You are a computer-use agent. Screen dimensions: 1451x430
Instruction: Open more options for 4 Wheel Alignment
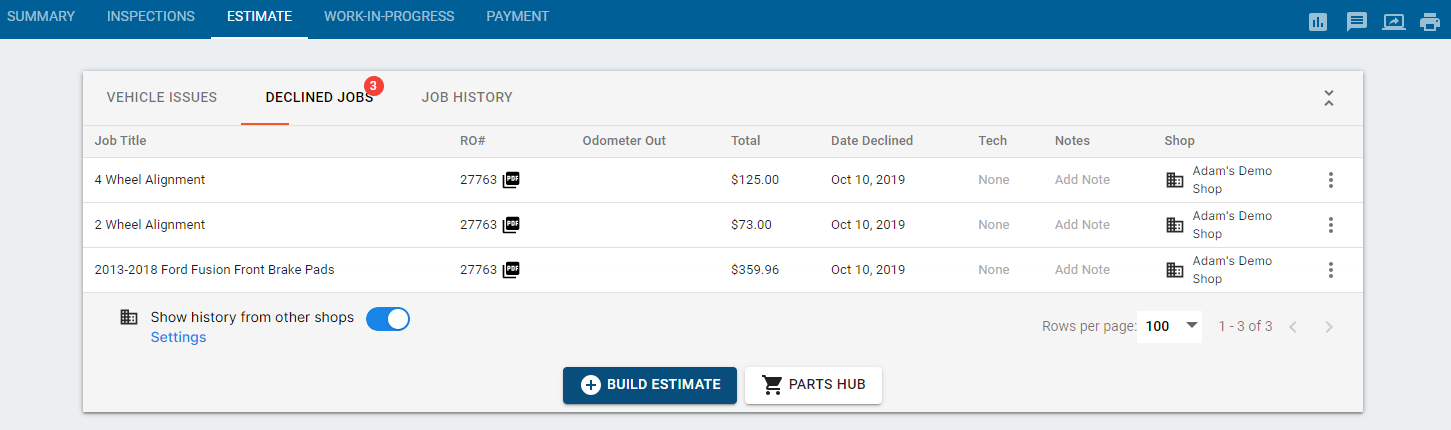(x=1330, y=180)
